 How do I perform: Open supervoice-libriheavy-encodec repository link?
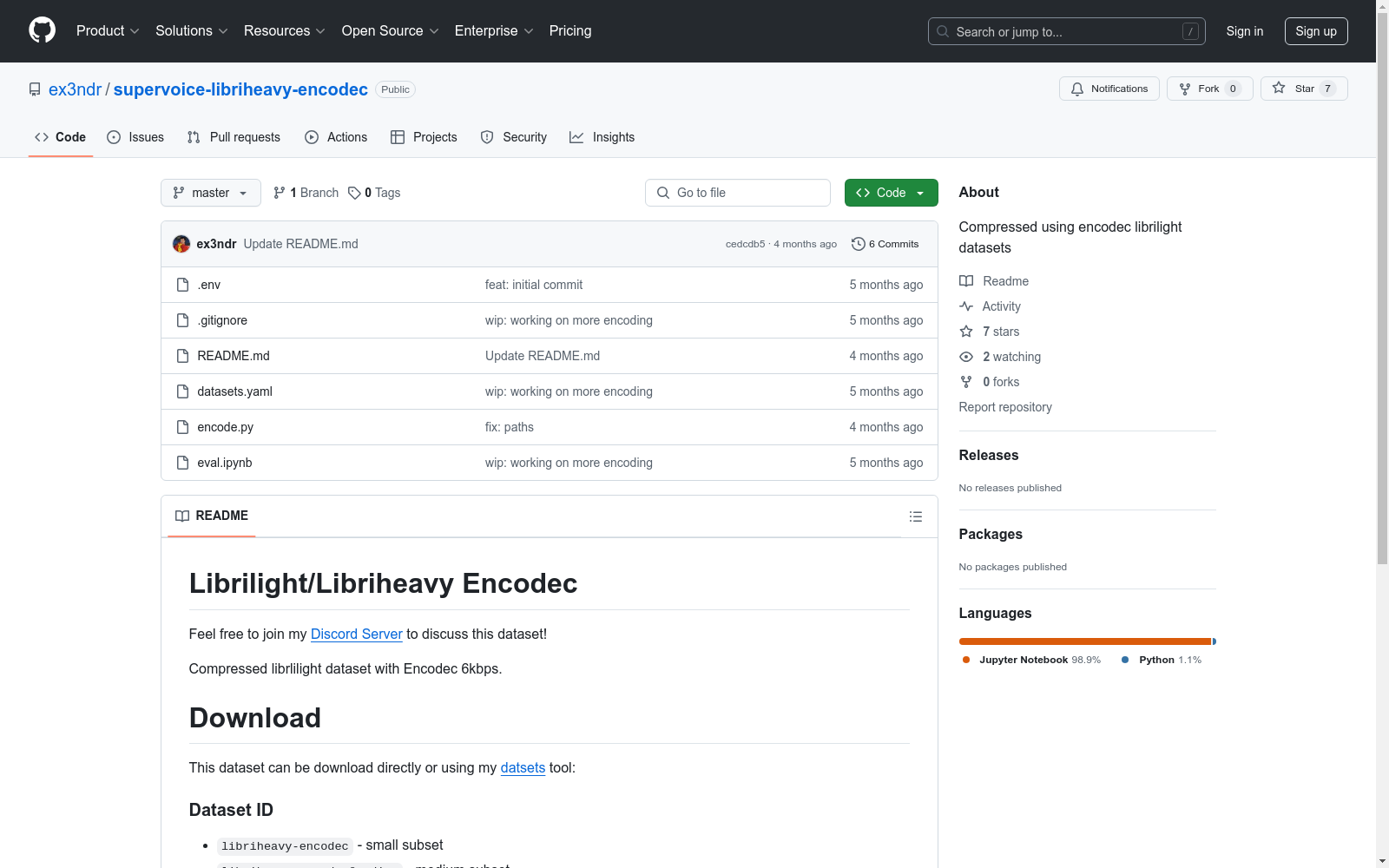(240, 89)
